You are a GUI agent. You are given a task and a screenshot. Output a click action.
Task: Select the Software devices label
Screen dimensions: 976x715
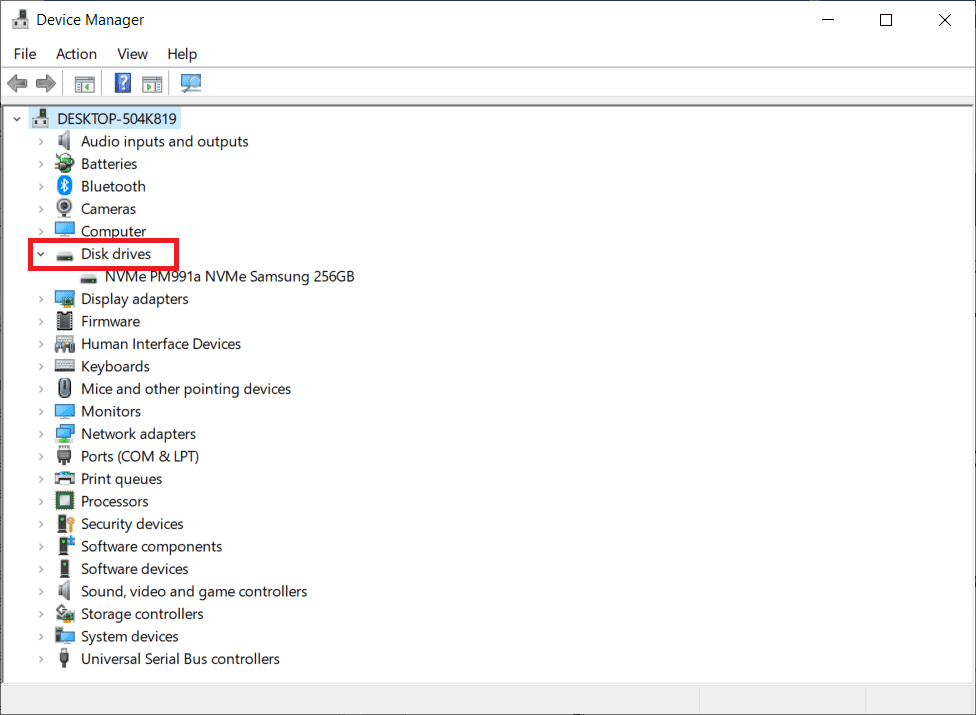pos(134,569)
